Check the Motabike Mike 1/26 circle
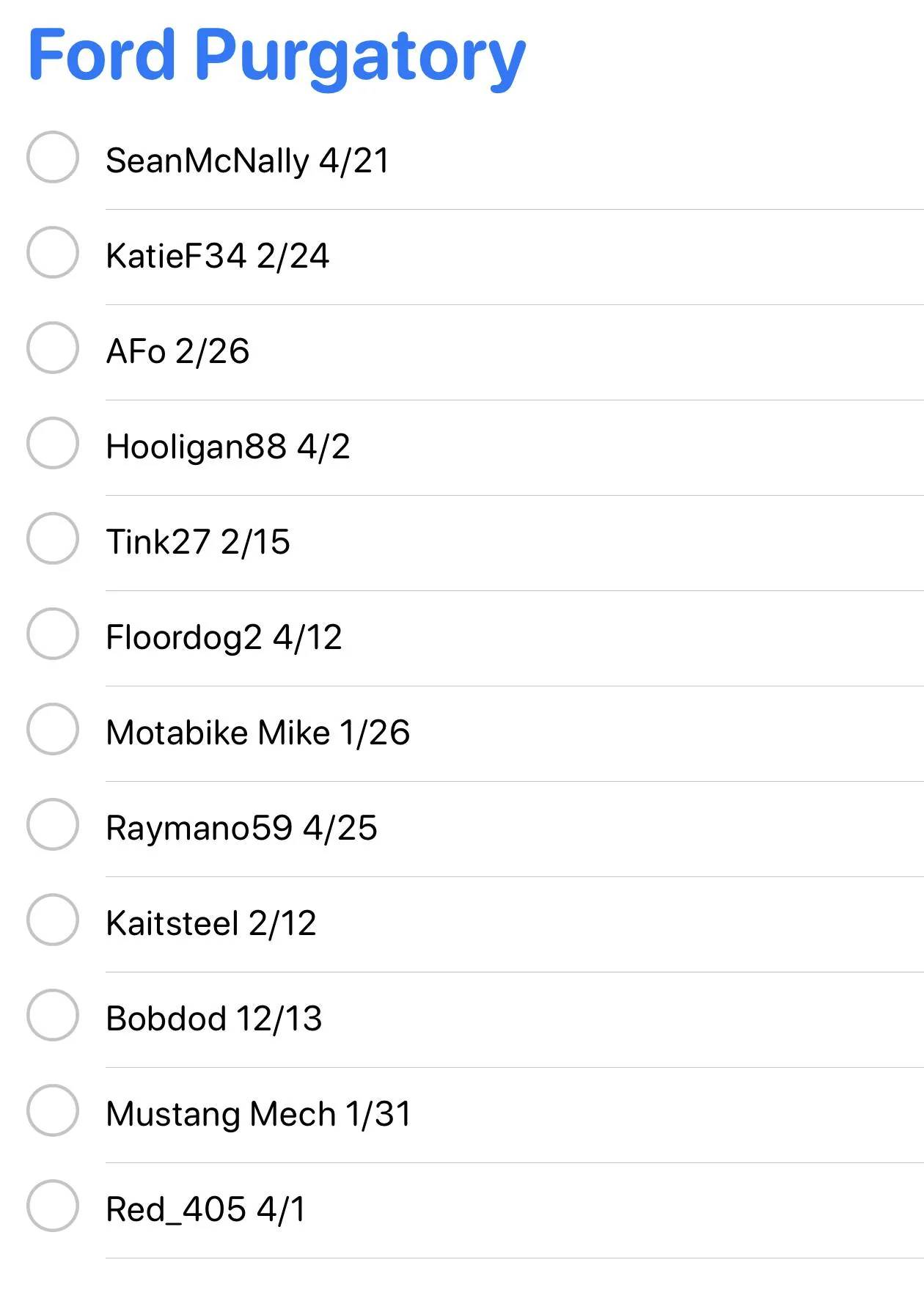This screenshot has height=1301, width=924. (x=53, y=729)
